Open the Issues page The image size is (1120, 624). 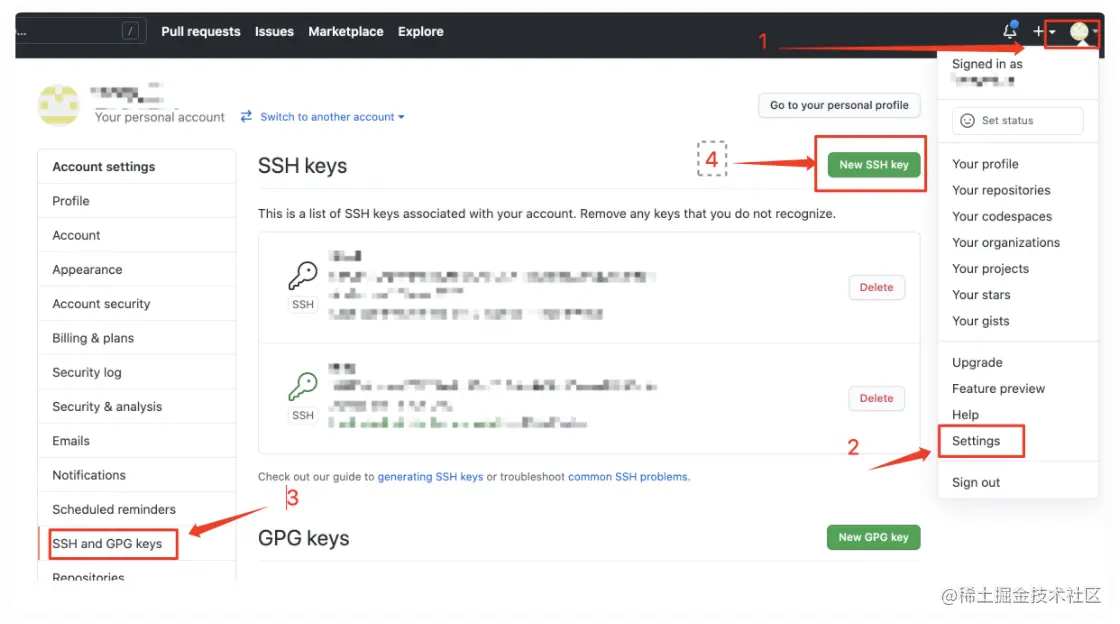(274, 31)
